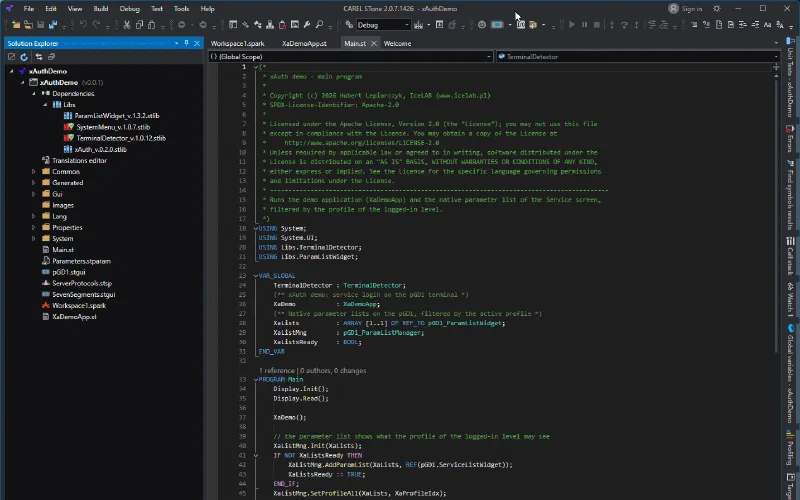Click the New Project toolbar icon

coord(16,24)
